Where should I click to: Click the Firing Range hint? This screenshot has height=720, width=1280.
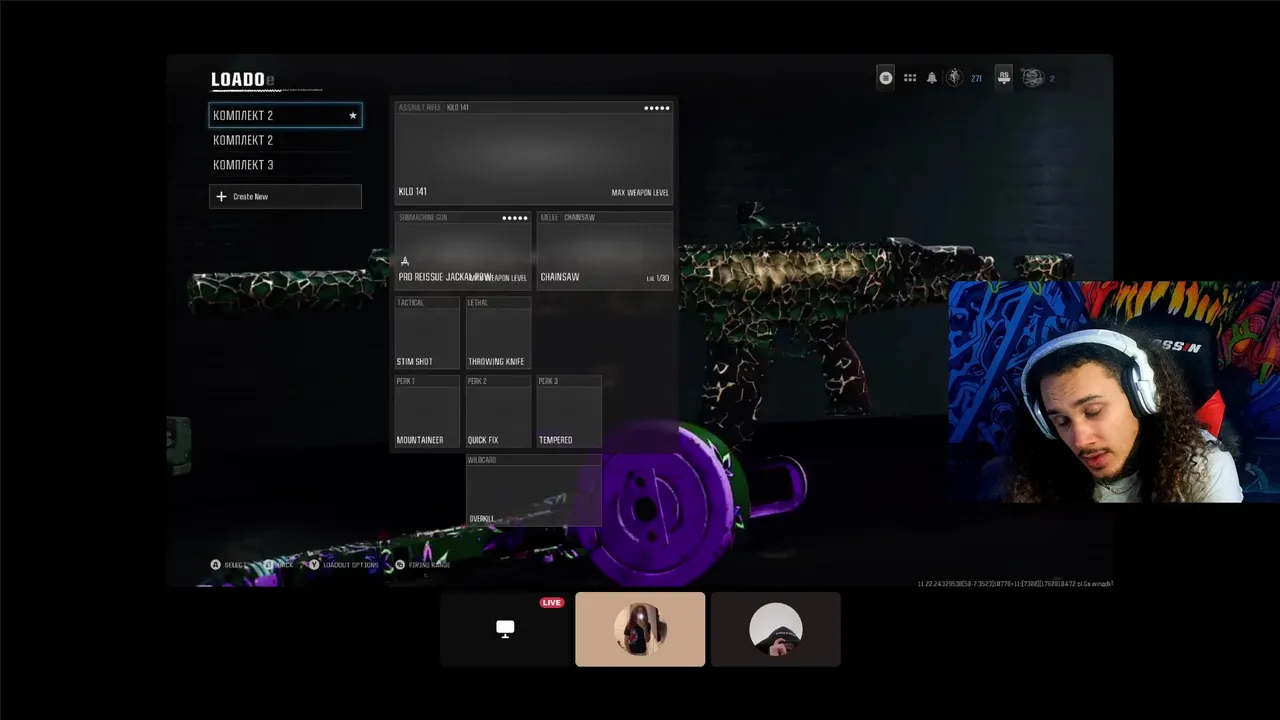(x=423, y=565)
